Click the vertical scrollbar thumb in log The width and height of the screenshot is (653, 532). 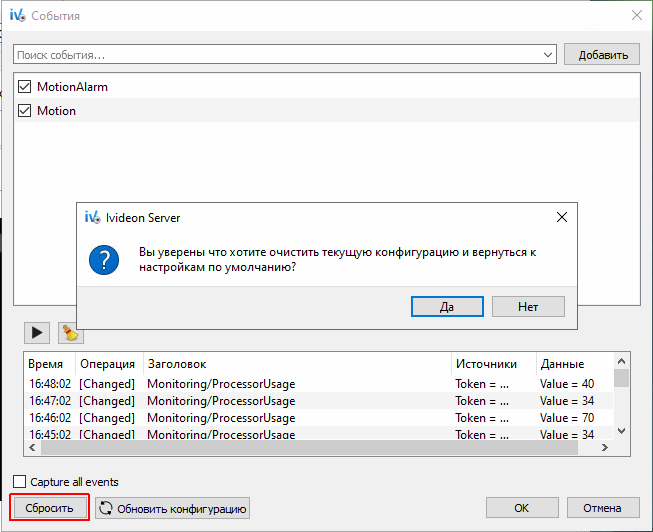tap(621, 378)
